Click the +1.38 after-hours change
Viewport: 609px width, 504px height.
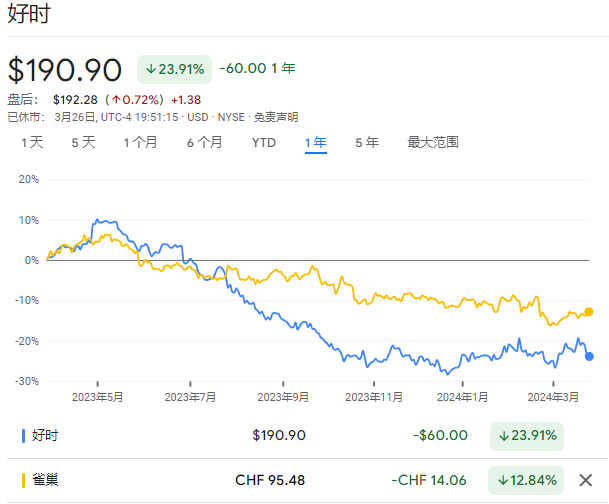click(x=186, y=100)
